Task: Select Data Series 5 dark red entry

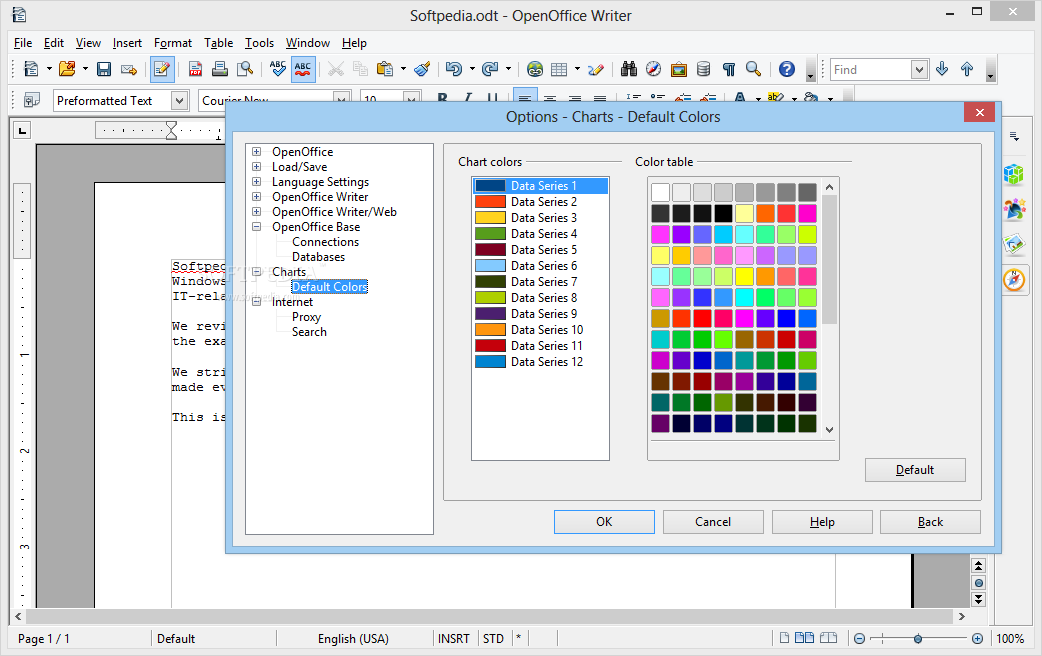Action: [x=540, y=250]
